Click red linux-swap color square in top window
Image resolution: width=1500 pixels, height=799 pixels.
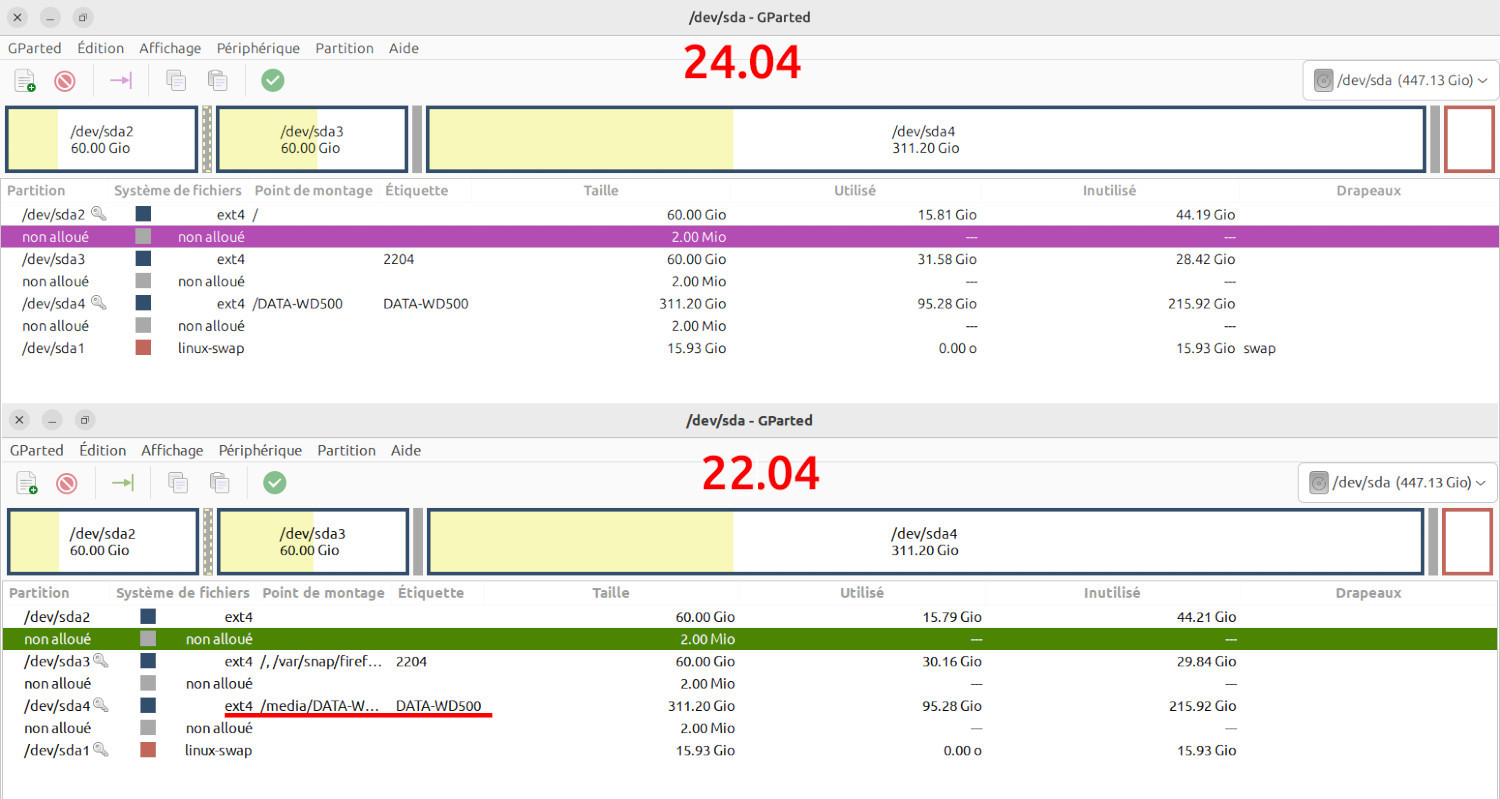[143, 348]
